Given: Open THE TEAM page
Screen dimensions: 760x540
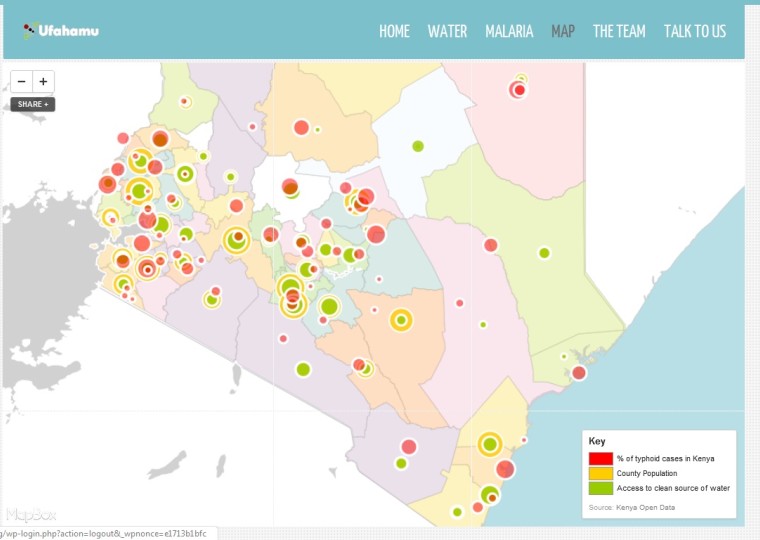Looking at the screenshot, I should coord(619,32).
